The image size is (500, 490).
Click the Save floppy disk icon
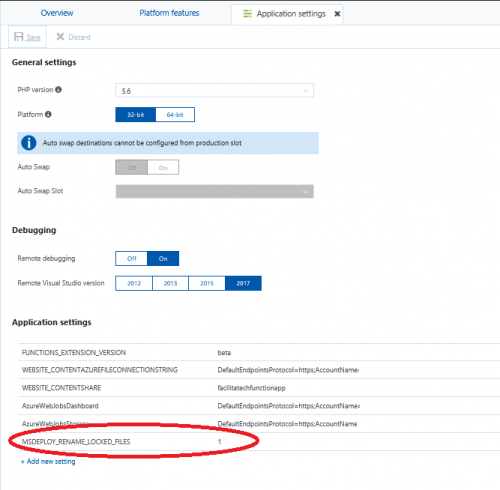(18, 37)
